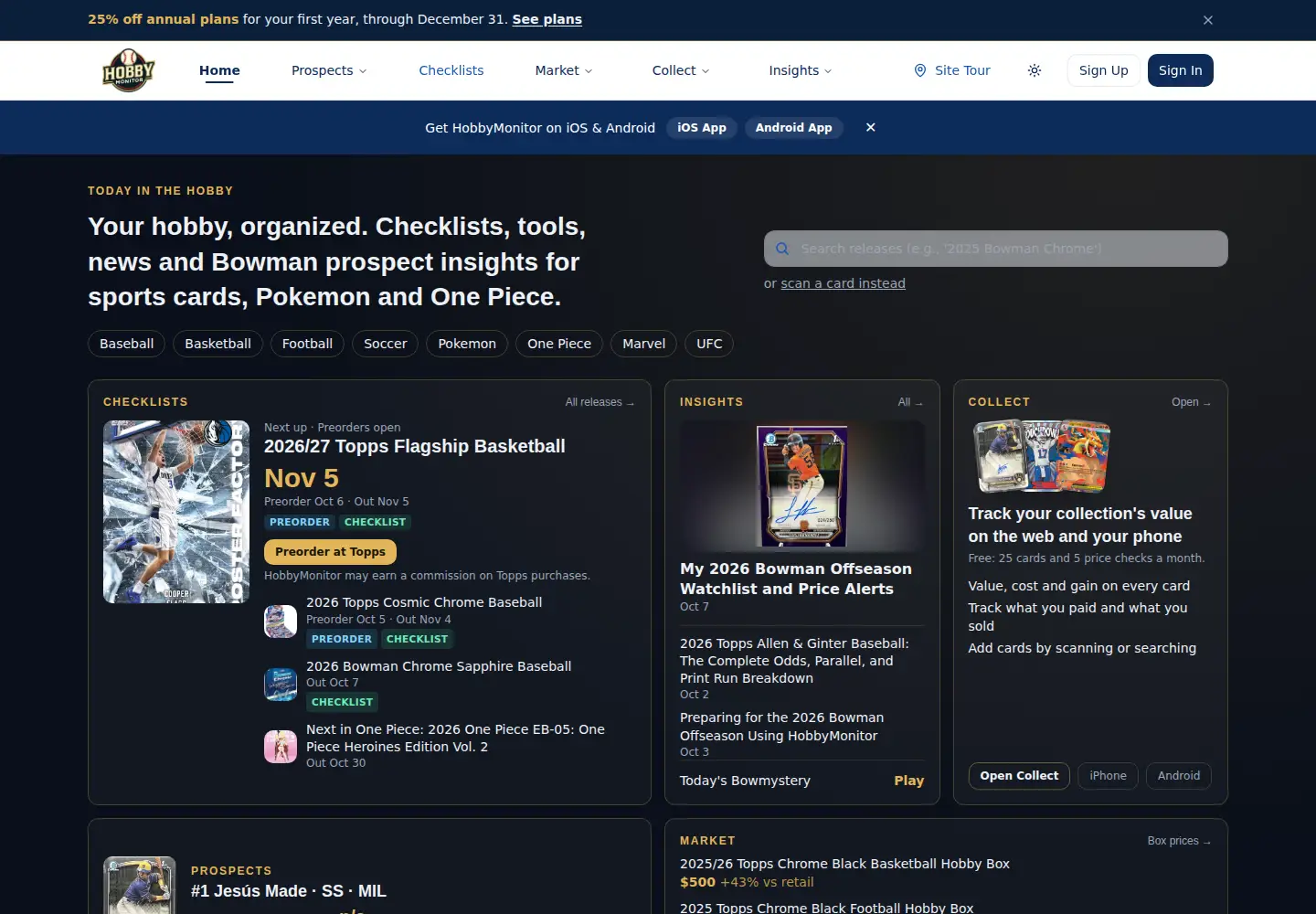
Task: Open the Jesús Made prospect thumbnail
Action: point(140,885)
